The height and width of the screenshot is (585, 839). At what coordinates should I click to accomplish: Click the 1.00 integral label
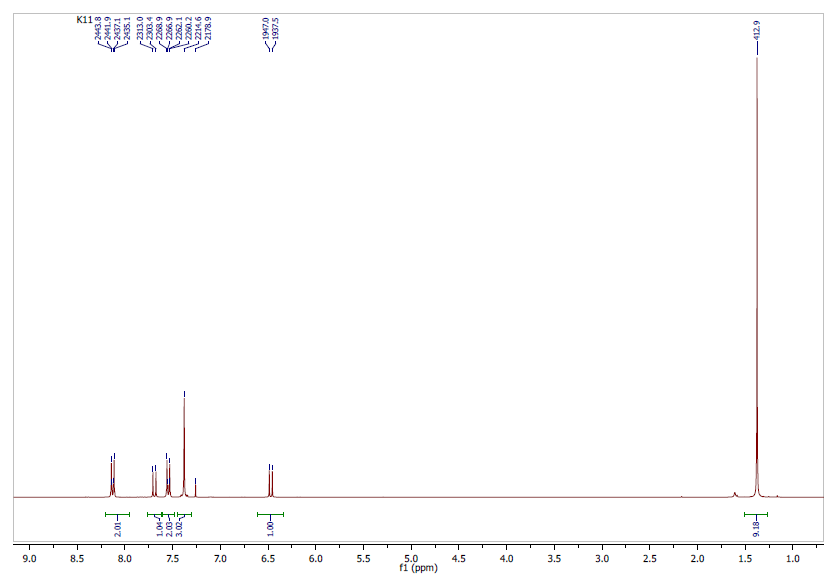tap(270, 526)
